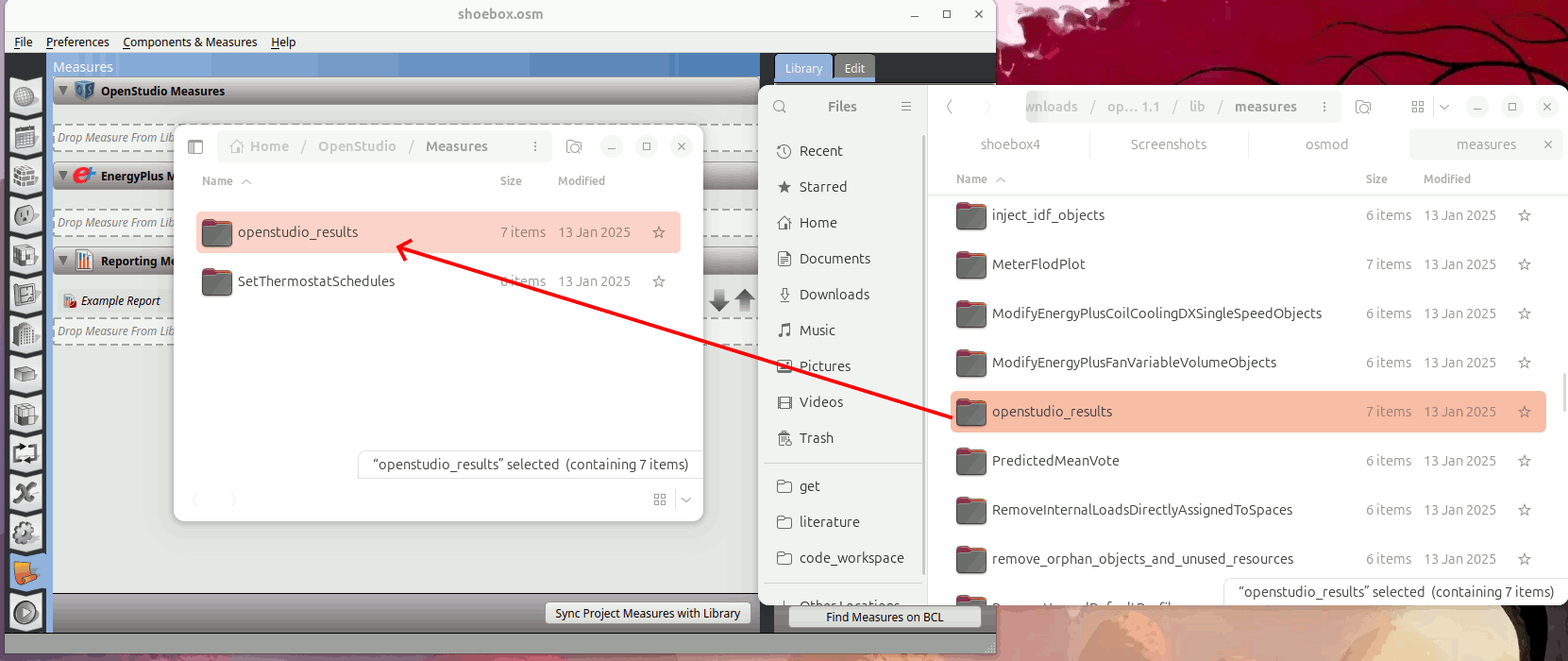The width and height of the screenshot is (1568, 661).
Task: Open the HVAC Systems loop arrows icon
Action: pyautogui.click(x=25, y=453)
